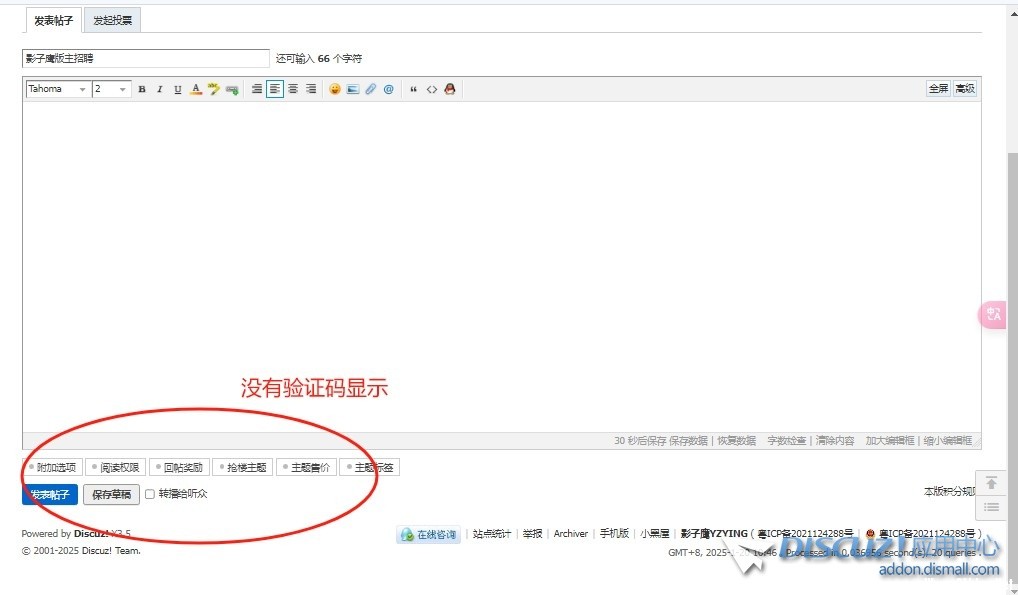Insert a smiley emoticon

[335, 89]
